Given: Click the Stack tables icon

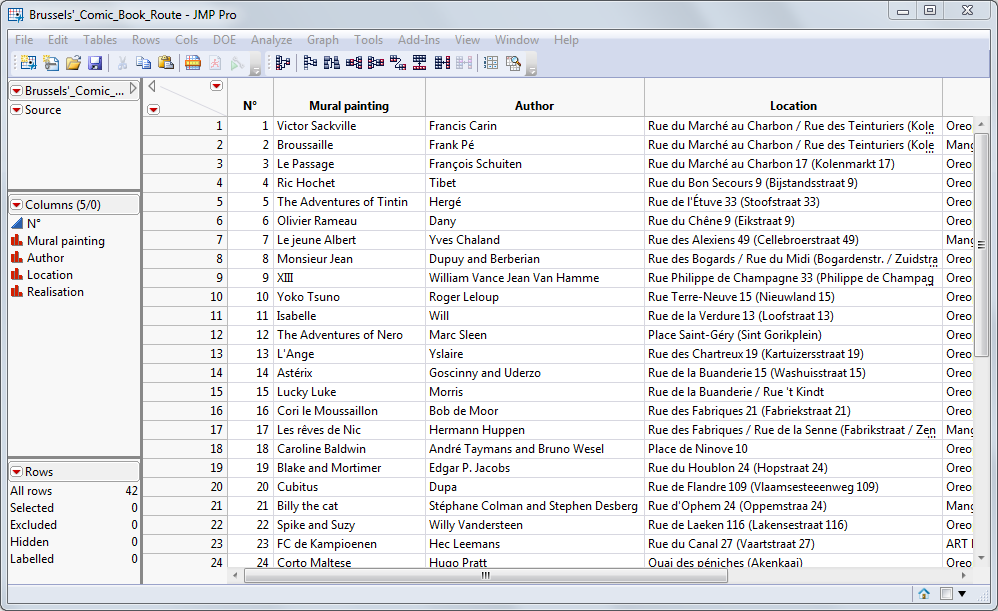Looking at the screenshot, I should (x=354, y=62).
